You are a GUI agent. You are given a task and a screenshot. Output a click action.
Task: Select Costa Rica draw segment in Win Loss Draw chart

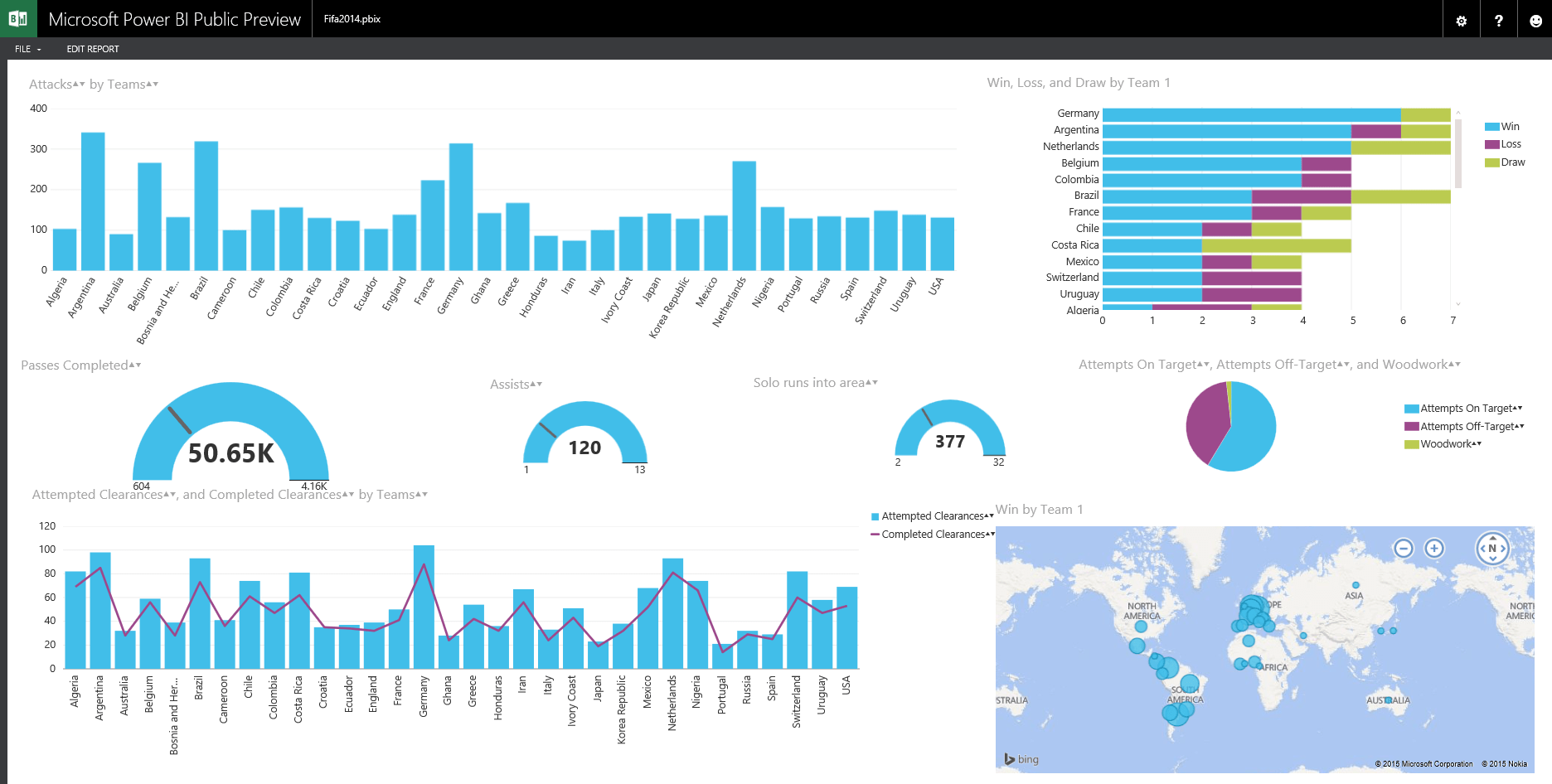[1277, 245]
